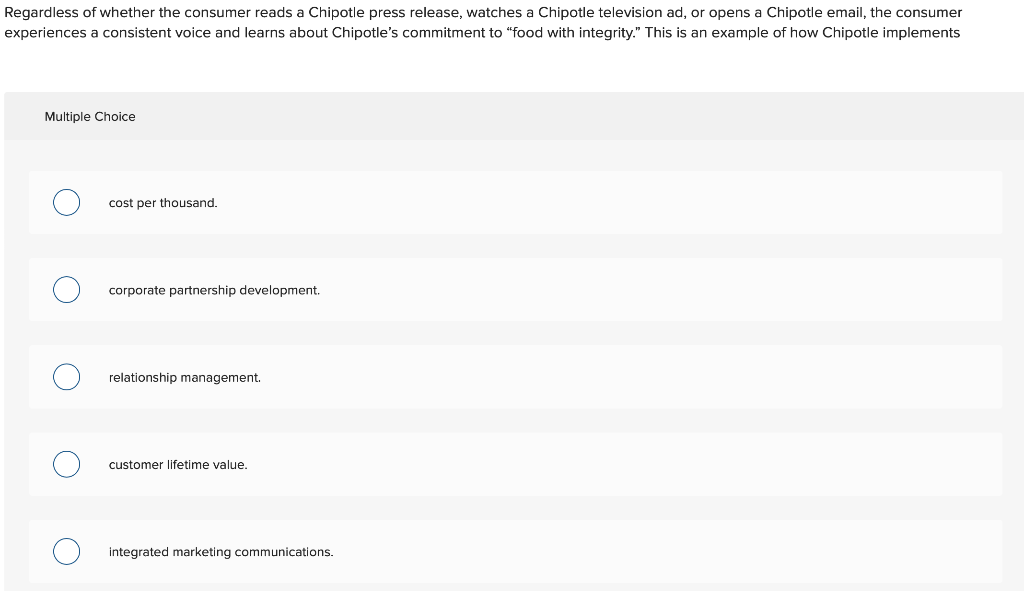Click the answer text "cost per thousand"
Viewport: 1024px width, 597px height.
[163, 202]
